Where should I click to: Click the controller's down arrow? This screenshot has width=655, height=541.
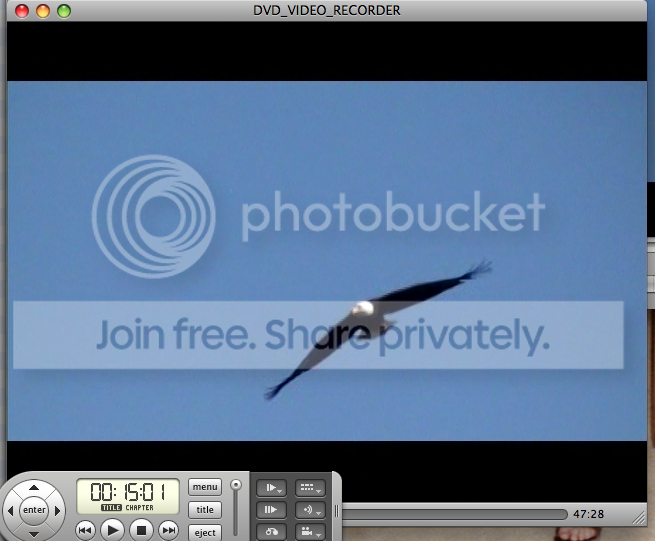(34, 534)
